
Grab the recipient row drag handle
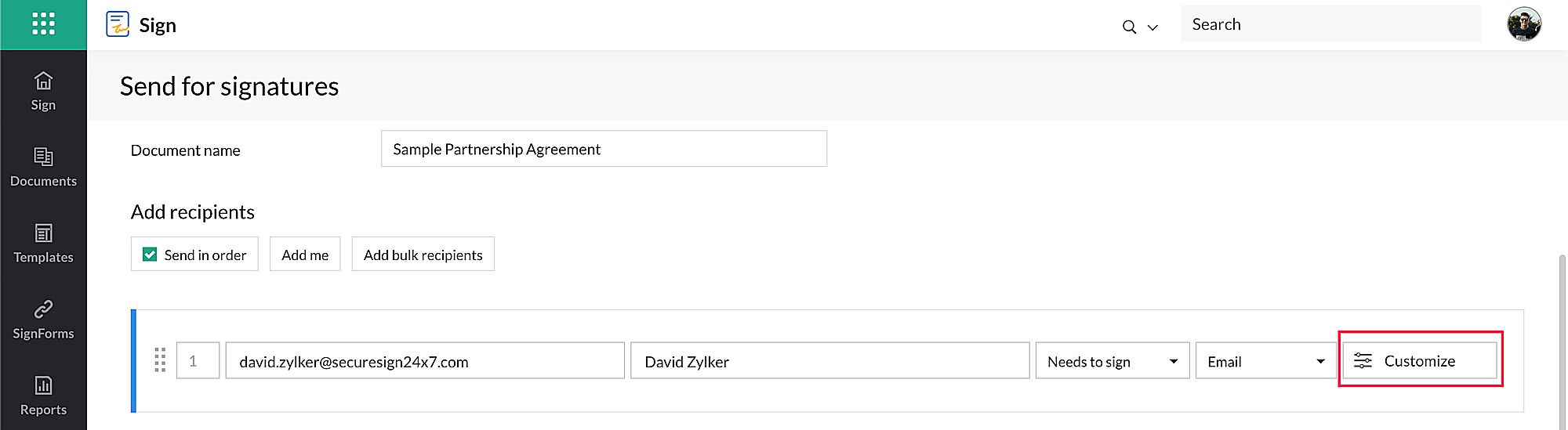(x=160, y=360)
